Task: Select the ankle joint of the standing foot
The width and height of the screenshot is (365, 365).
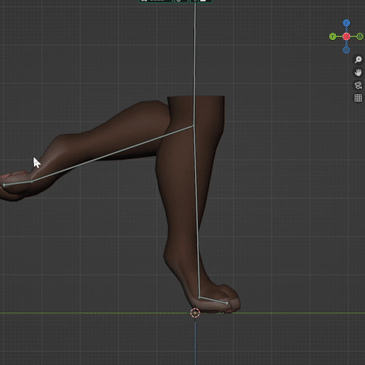Action: click(x=199, y=297)
